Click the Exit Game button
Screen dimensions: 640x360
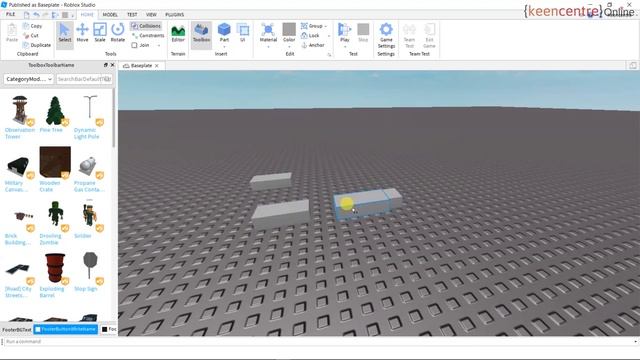point(429,36)
